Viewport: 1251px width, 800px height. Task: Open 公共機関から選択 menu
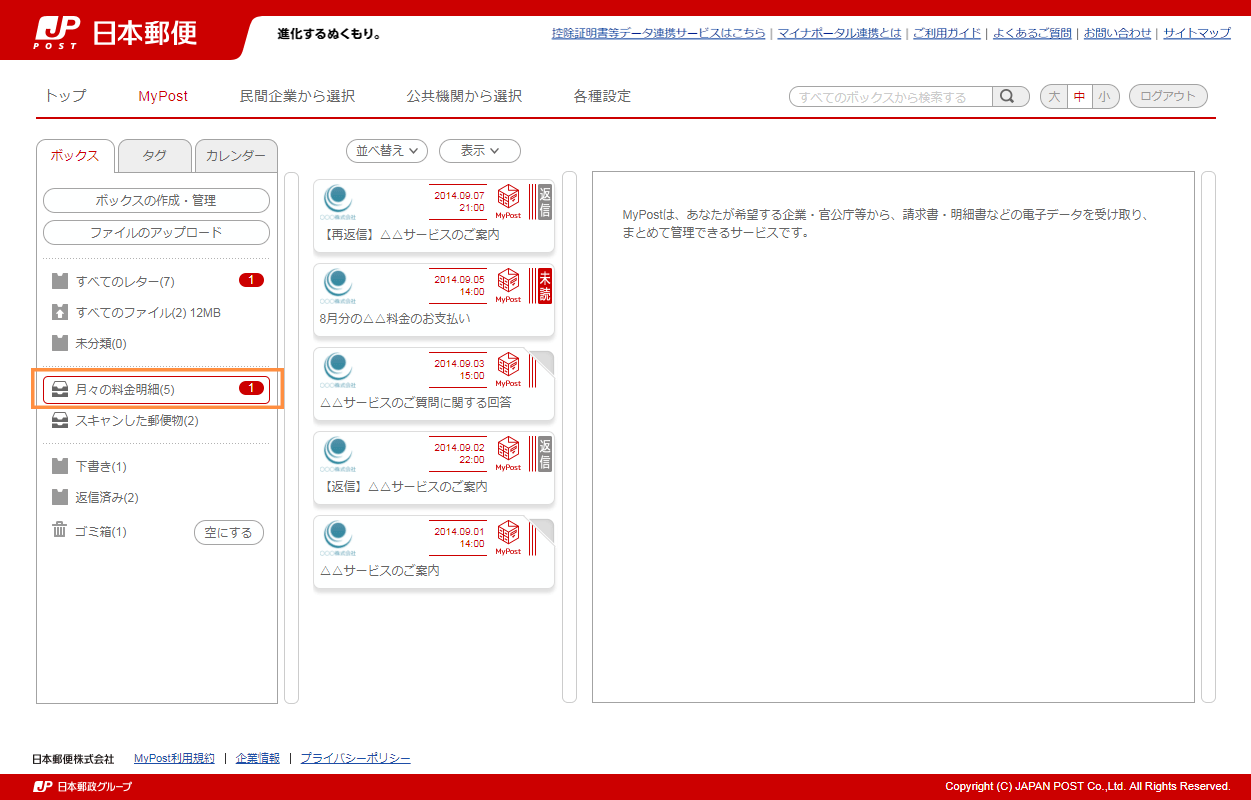(464, 96)
